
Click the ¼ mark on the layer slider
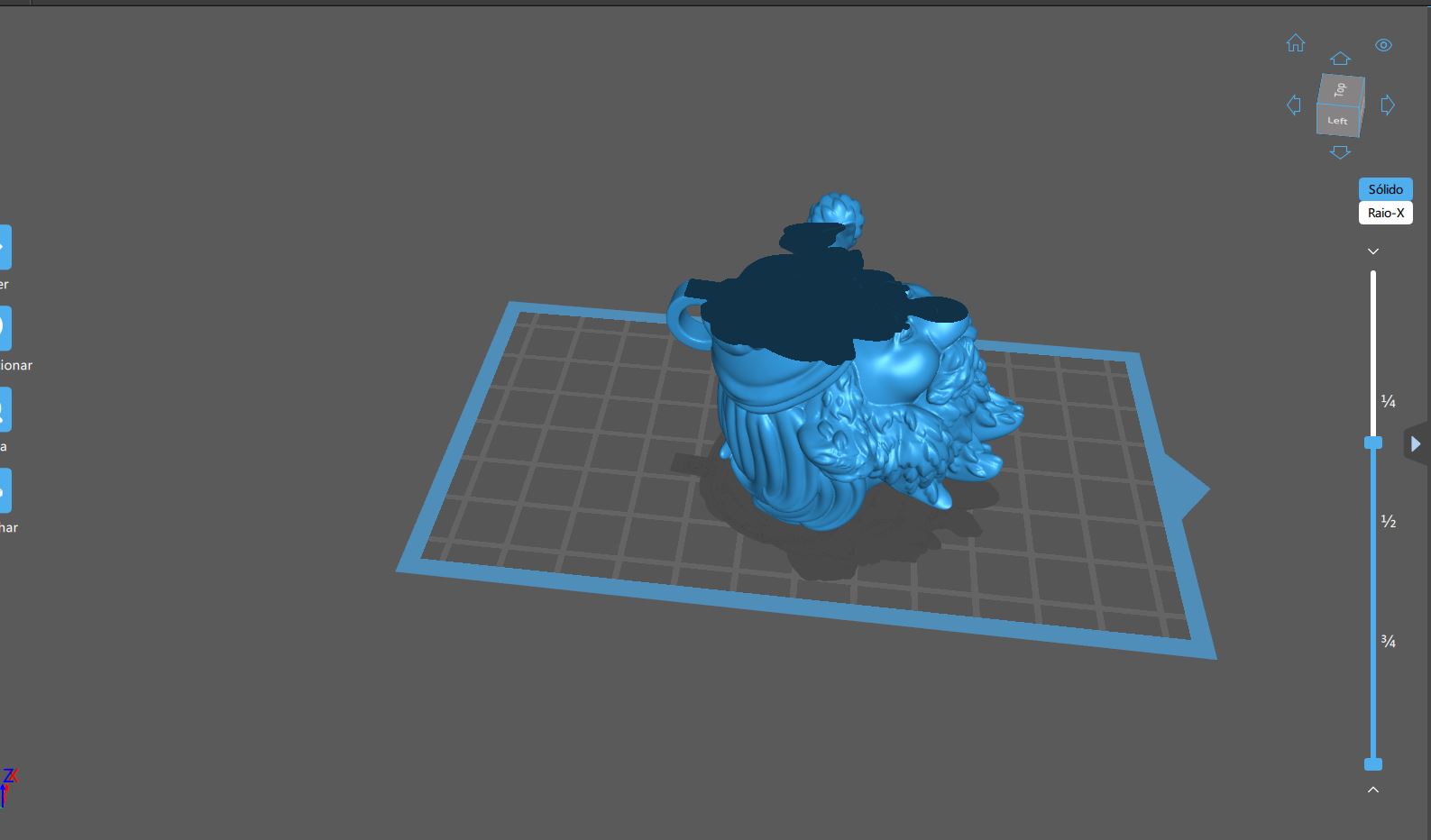click(1389, 402)
